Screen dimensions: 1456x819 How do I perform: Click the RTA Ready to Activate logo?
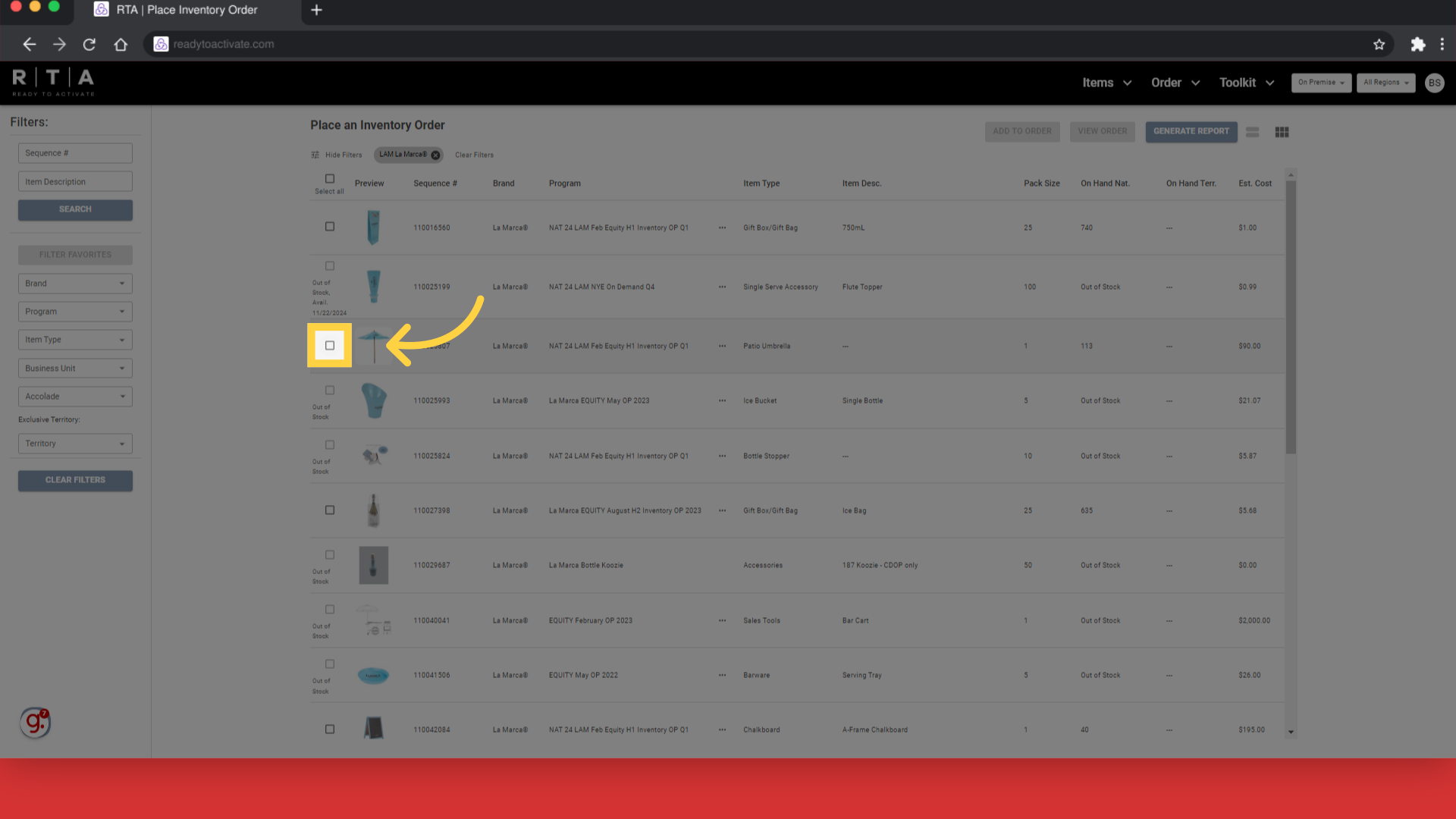(x=53, y=82)
